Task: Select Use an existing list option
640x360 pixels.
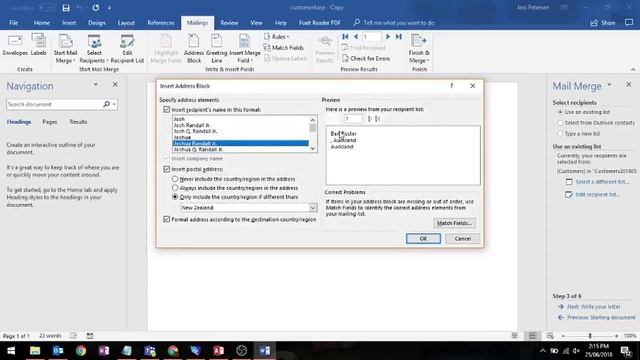Action: [560, 112]
